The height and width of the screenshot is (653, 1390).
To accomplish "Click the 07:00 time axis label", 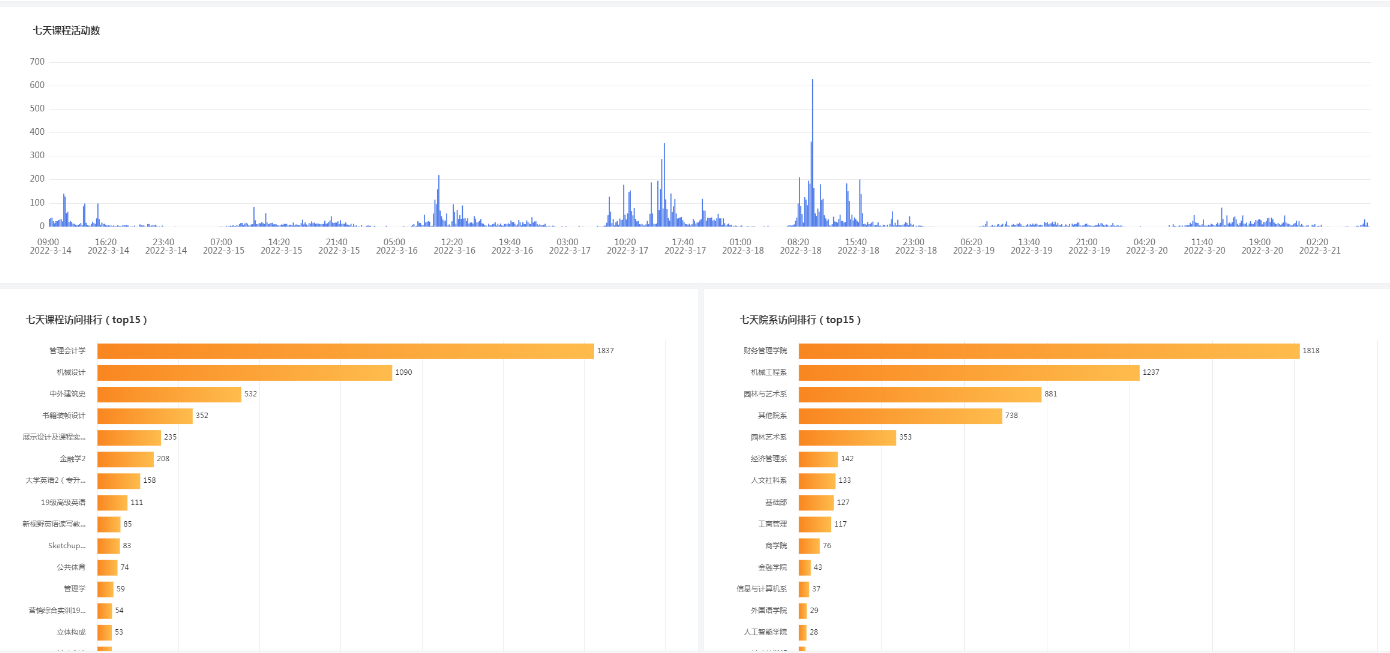I will (x=222, y=242).
